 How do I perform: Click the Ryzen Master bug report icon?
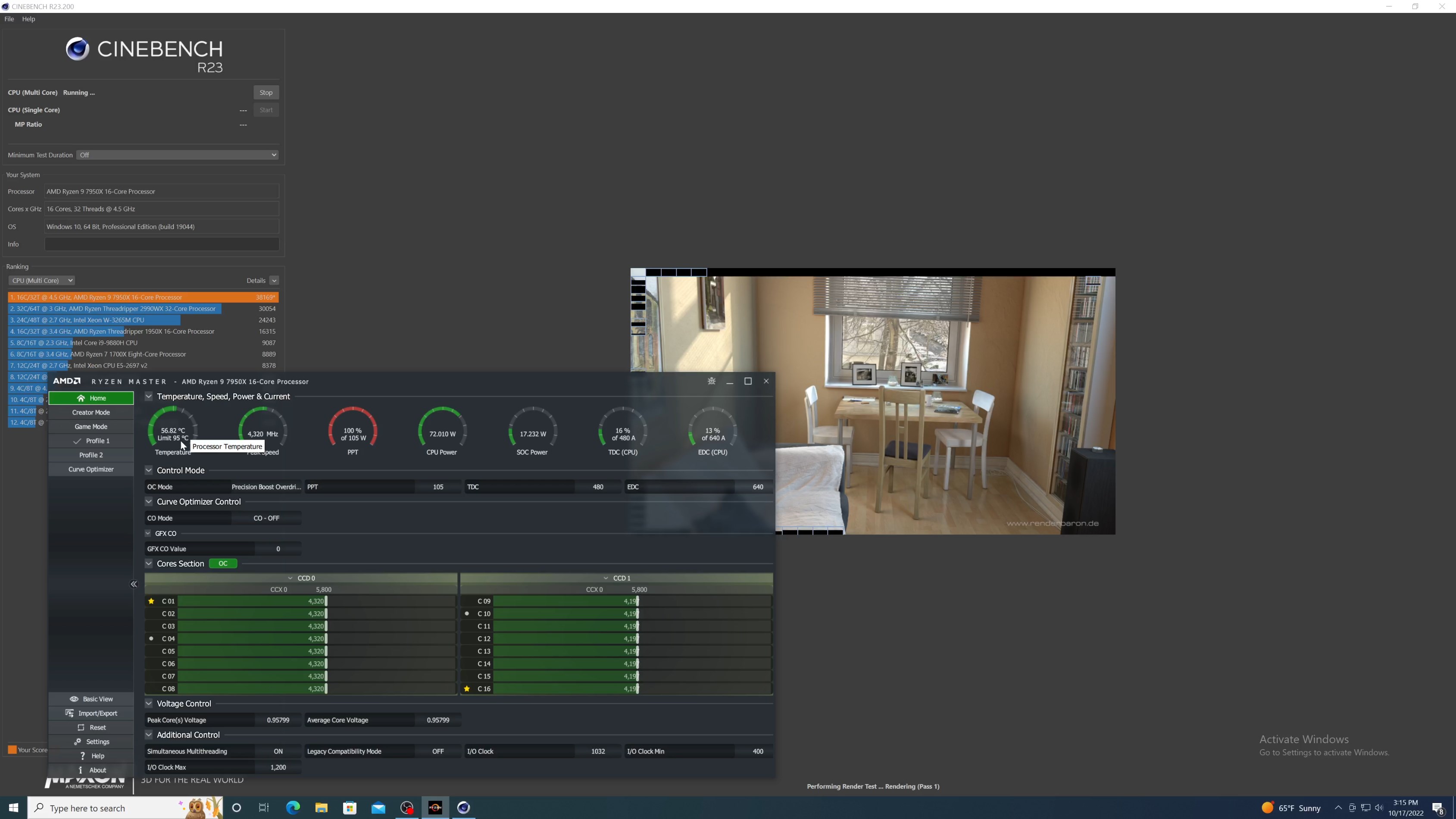712,381
